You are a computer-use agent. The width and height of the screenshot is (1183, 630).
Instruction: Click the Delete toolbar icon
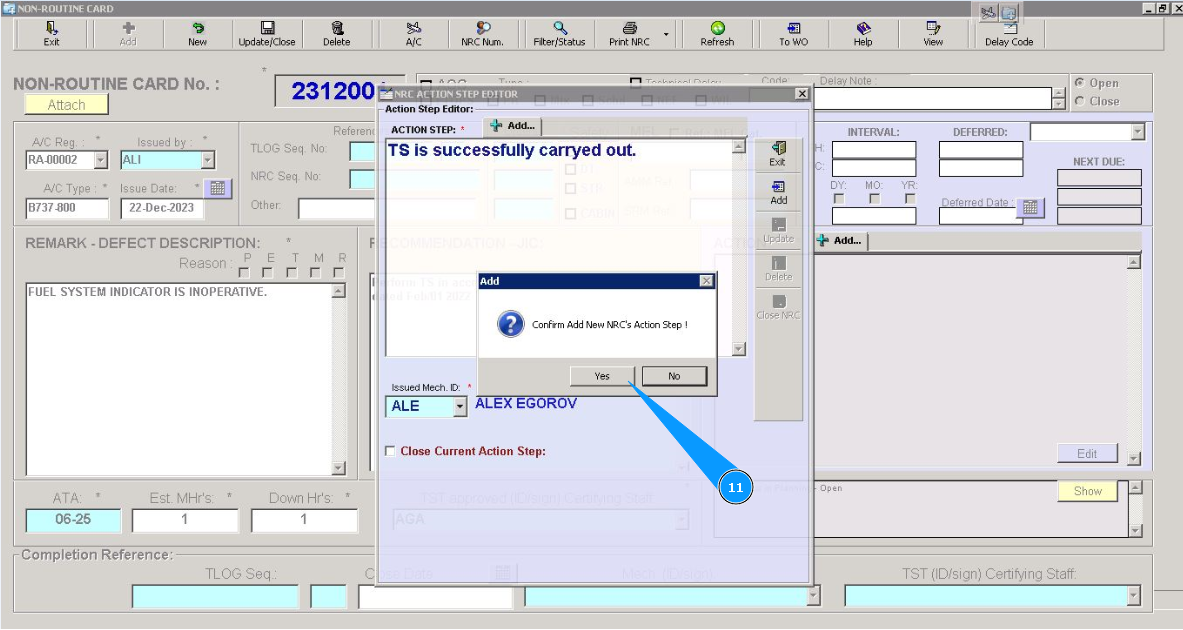[337, 29]
